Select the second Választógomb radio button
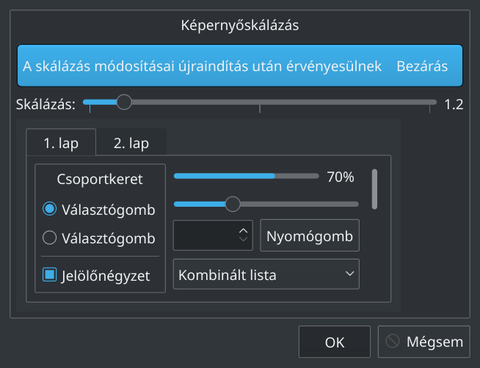Image resolution: width=480 pixels, height=368 pixels. pos(50,238)
